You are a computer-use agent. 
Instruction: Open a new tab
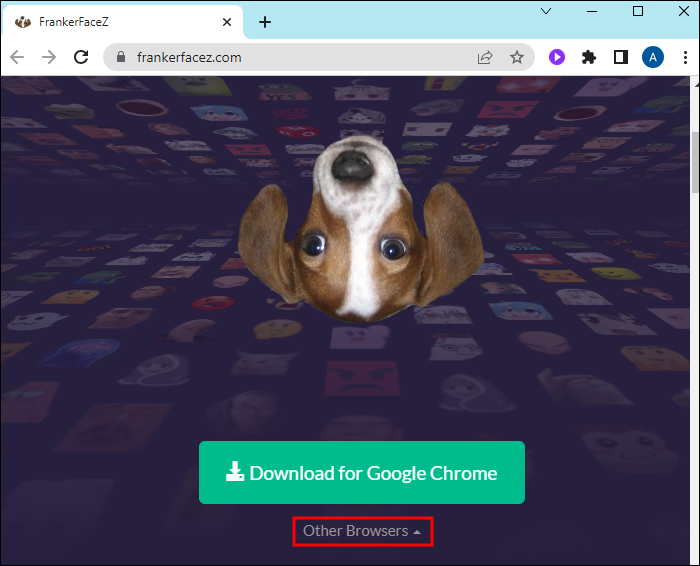[x=265, y=22]
